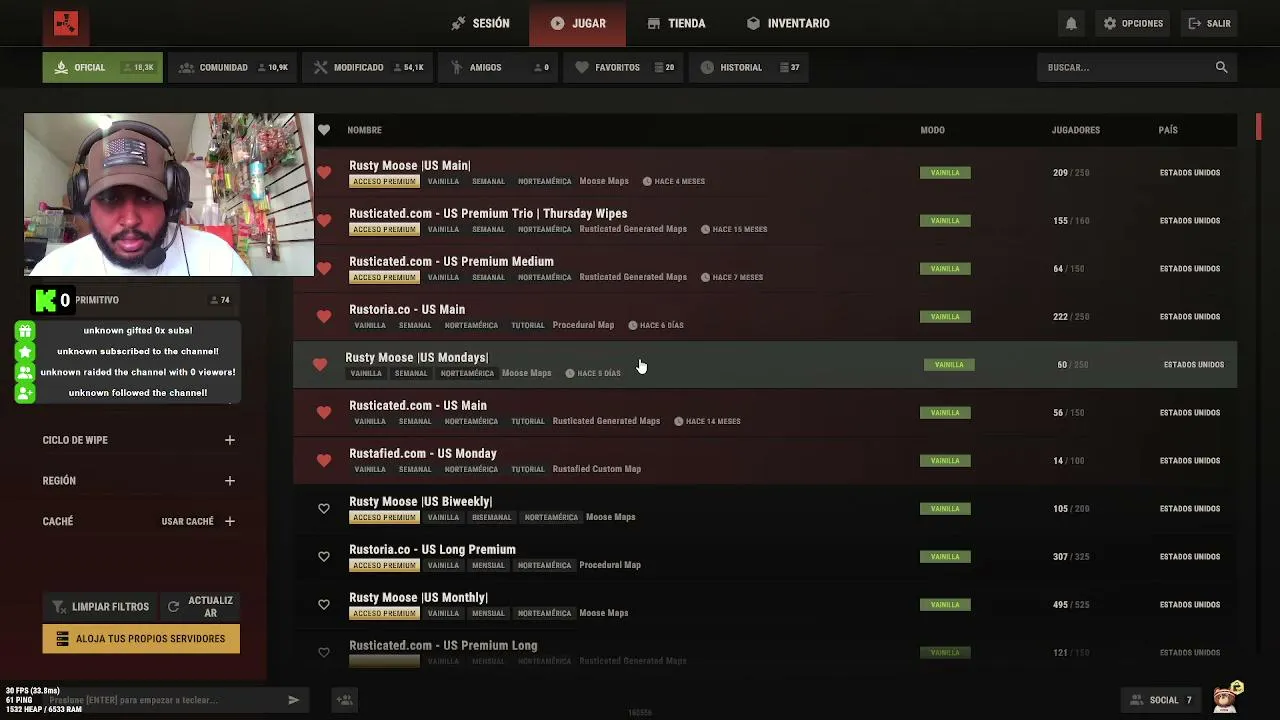Click Limpiar Filtros button

click(x=100, y=607)
